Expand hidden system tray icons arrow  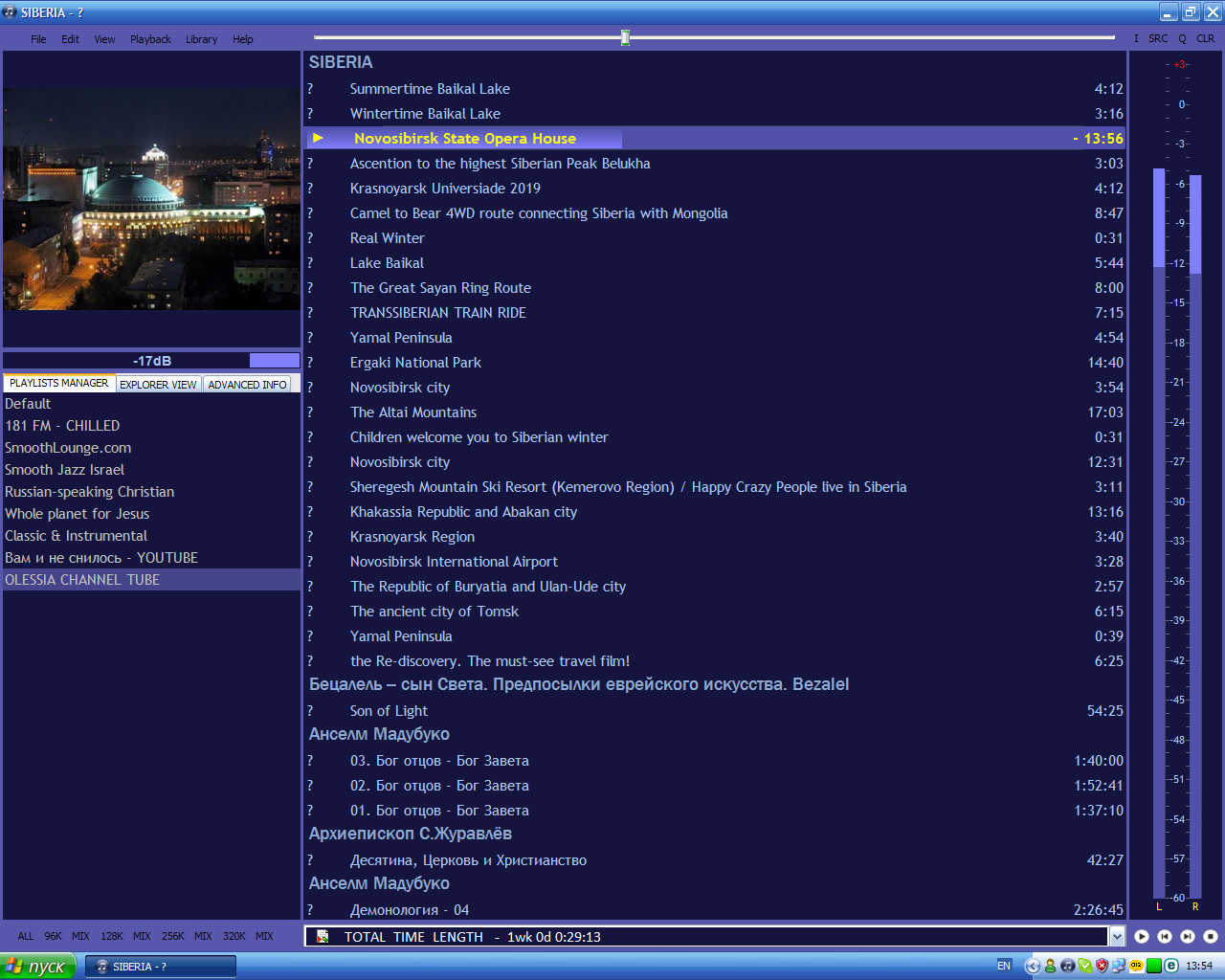click(1032, 966)
